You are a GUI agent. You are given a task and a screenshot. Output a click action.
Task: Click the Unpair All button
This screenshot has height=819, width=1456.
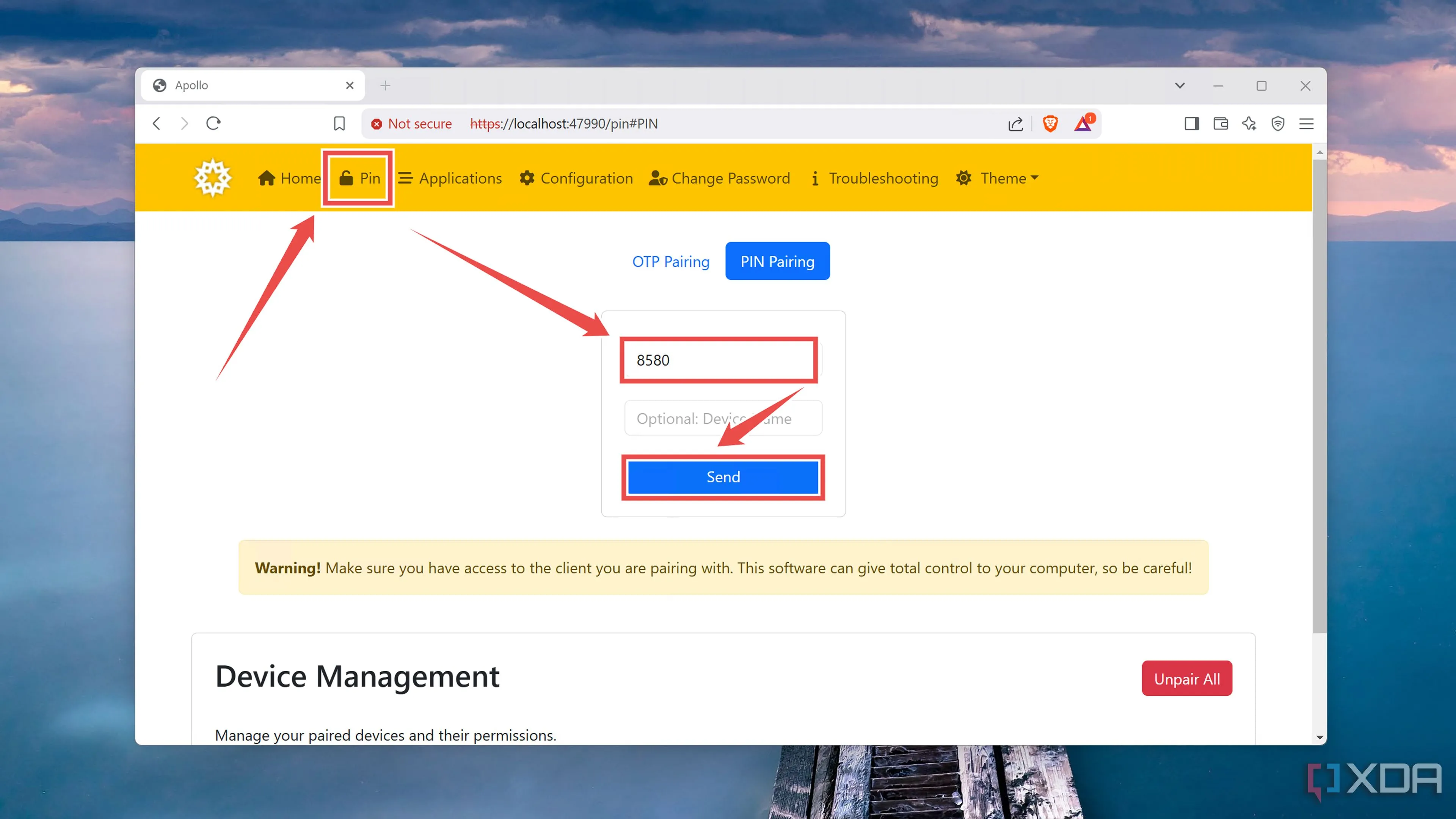(x=1186, y=678)
